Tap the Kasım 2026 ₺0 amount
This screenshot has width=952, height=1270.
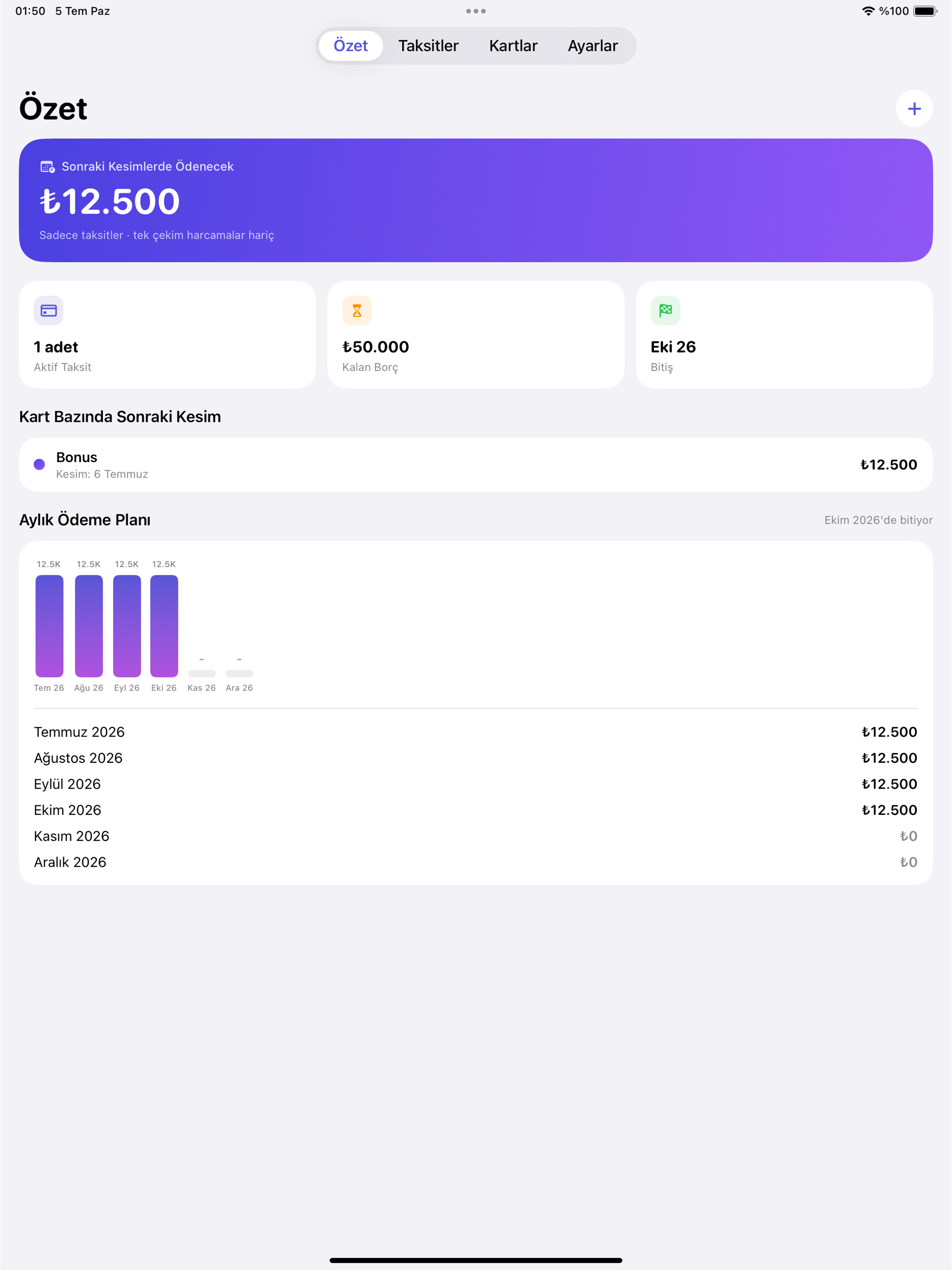click(908, 836)
